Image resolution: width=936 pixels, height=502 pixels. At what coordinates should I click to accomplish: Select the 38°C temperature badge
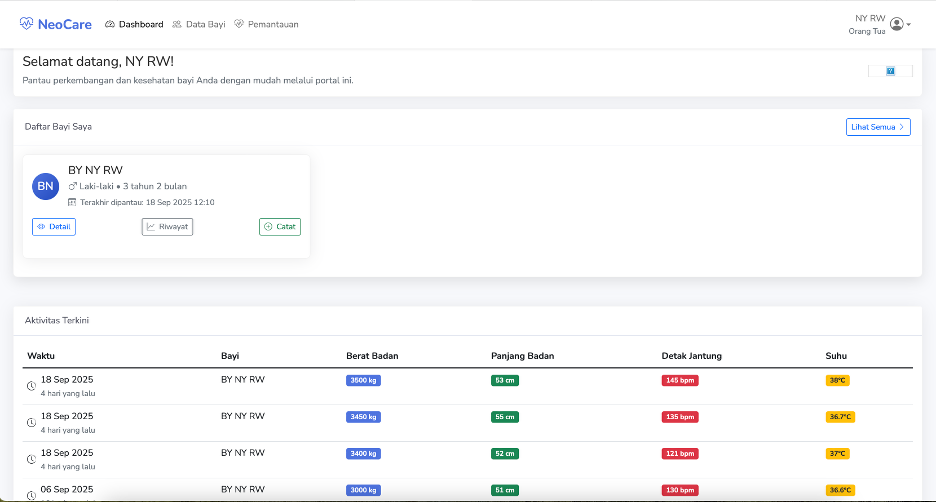[x=837, y=380]
